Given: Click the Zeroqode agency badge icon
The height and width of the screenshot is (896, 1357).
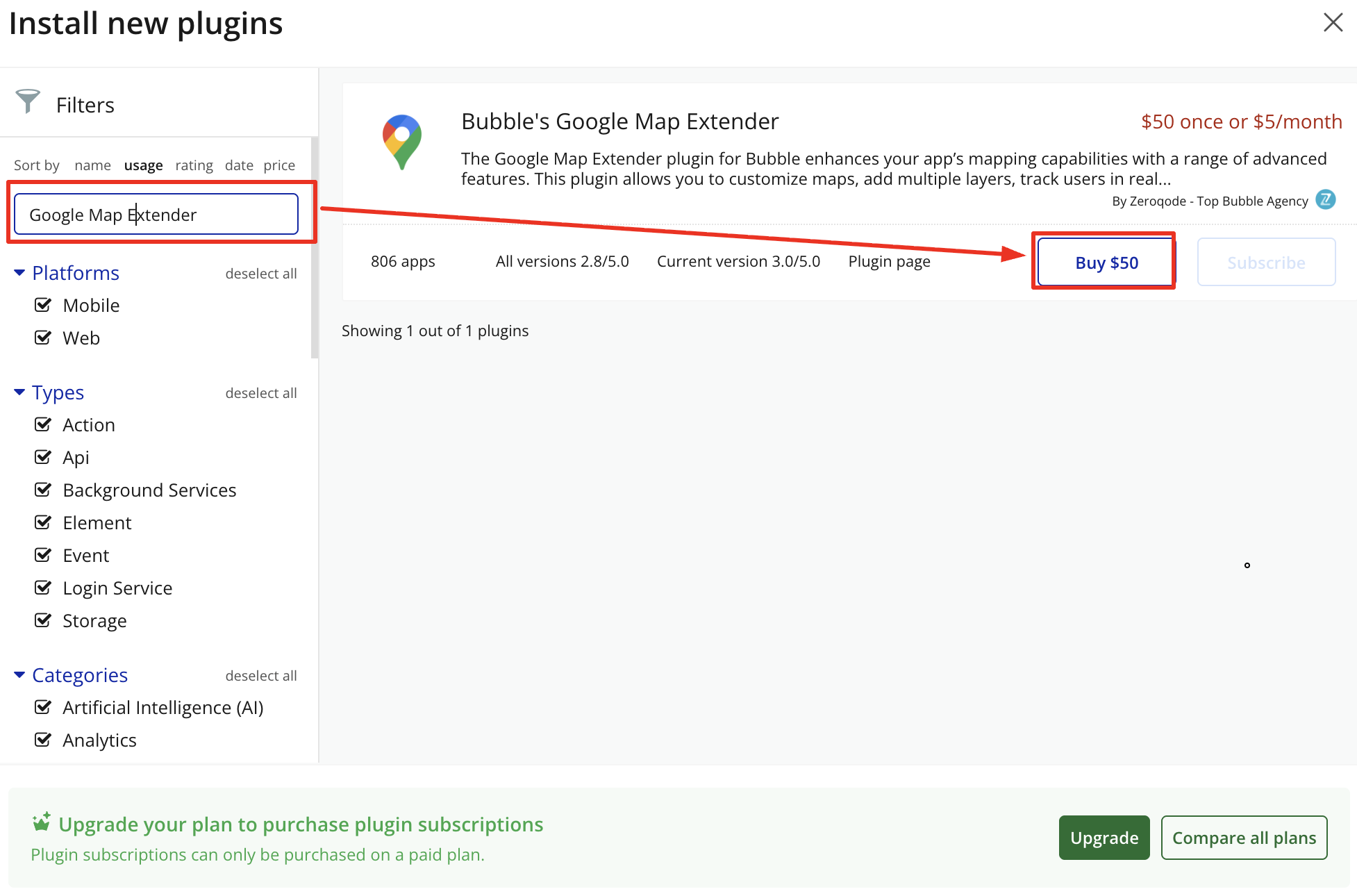Looking at the screenshot, I should [1326, 200].
